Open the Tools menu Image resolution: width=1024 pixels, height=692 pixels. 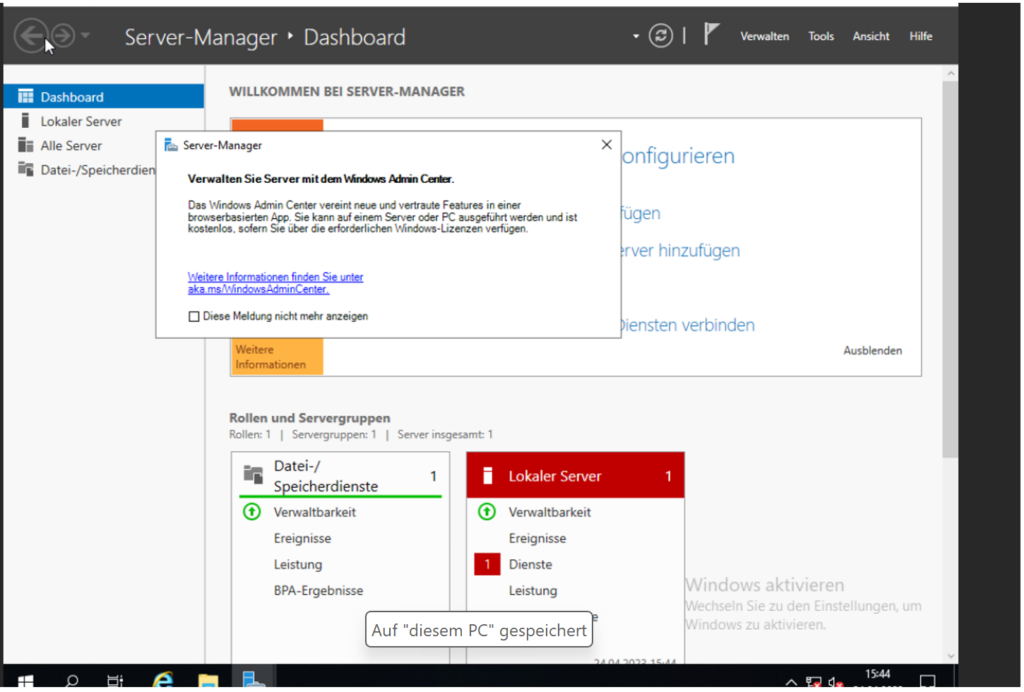820,36
